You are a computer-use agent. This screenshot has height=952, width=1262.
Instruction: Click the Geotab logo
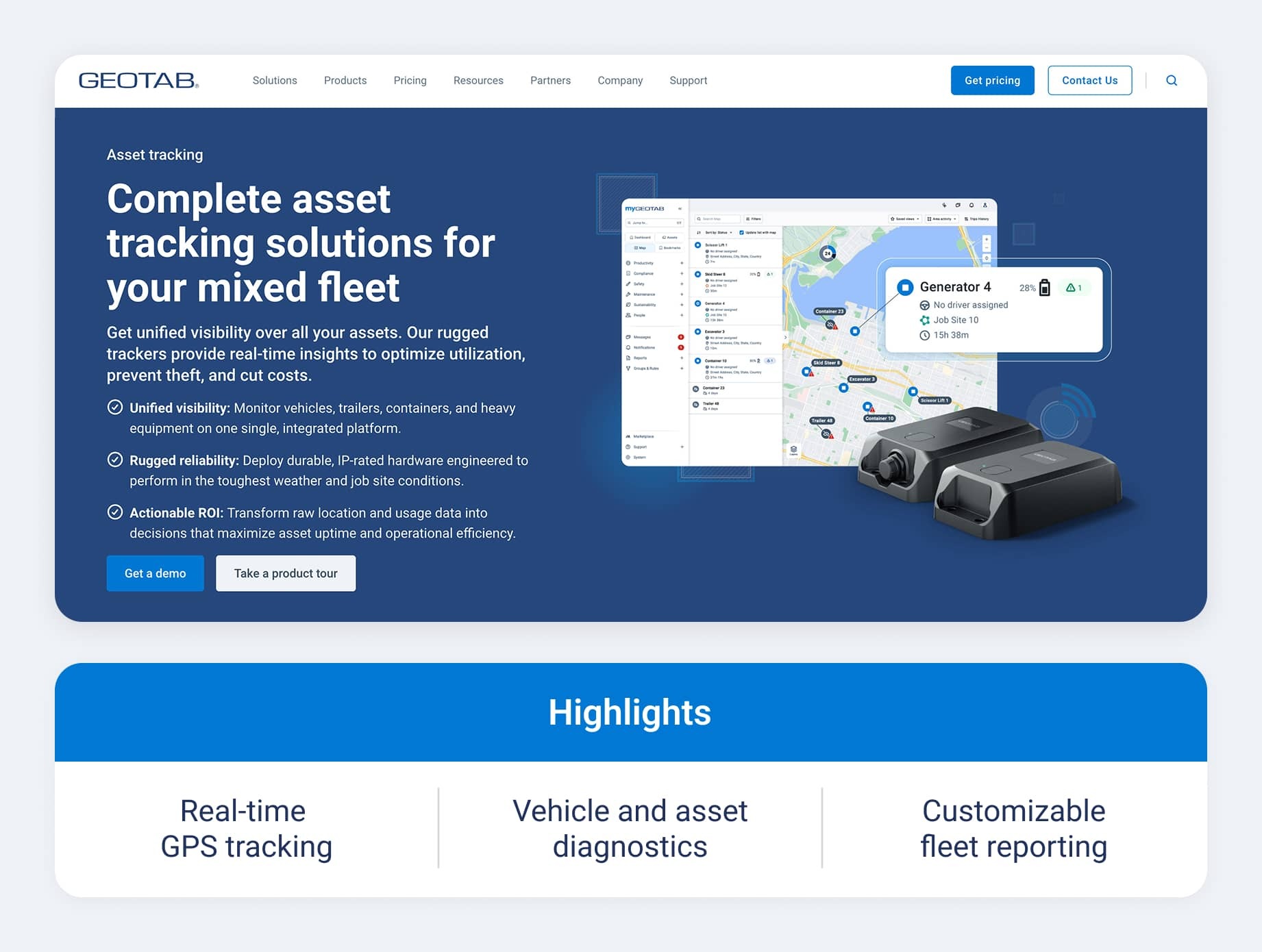pyautogui.click(x=138, y=81)
